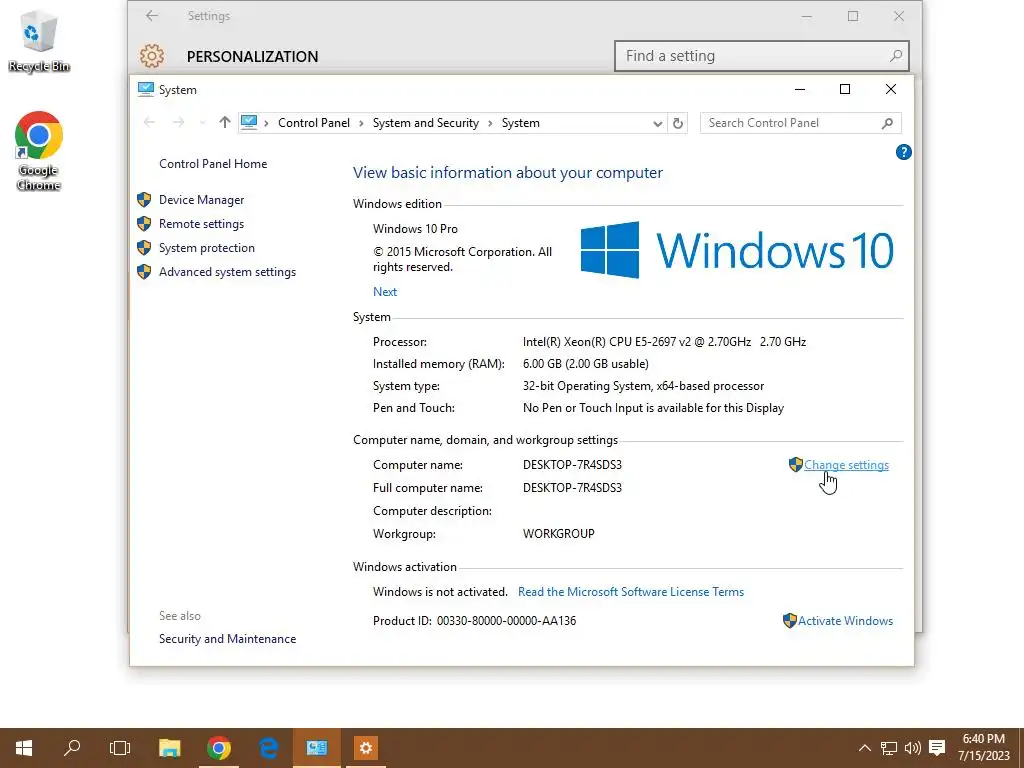Click the Windows 10 Pro edition text
Screen dimensions: 1024x768
[x=415, y=229]
